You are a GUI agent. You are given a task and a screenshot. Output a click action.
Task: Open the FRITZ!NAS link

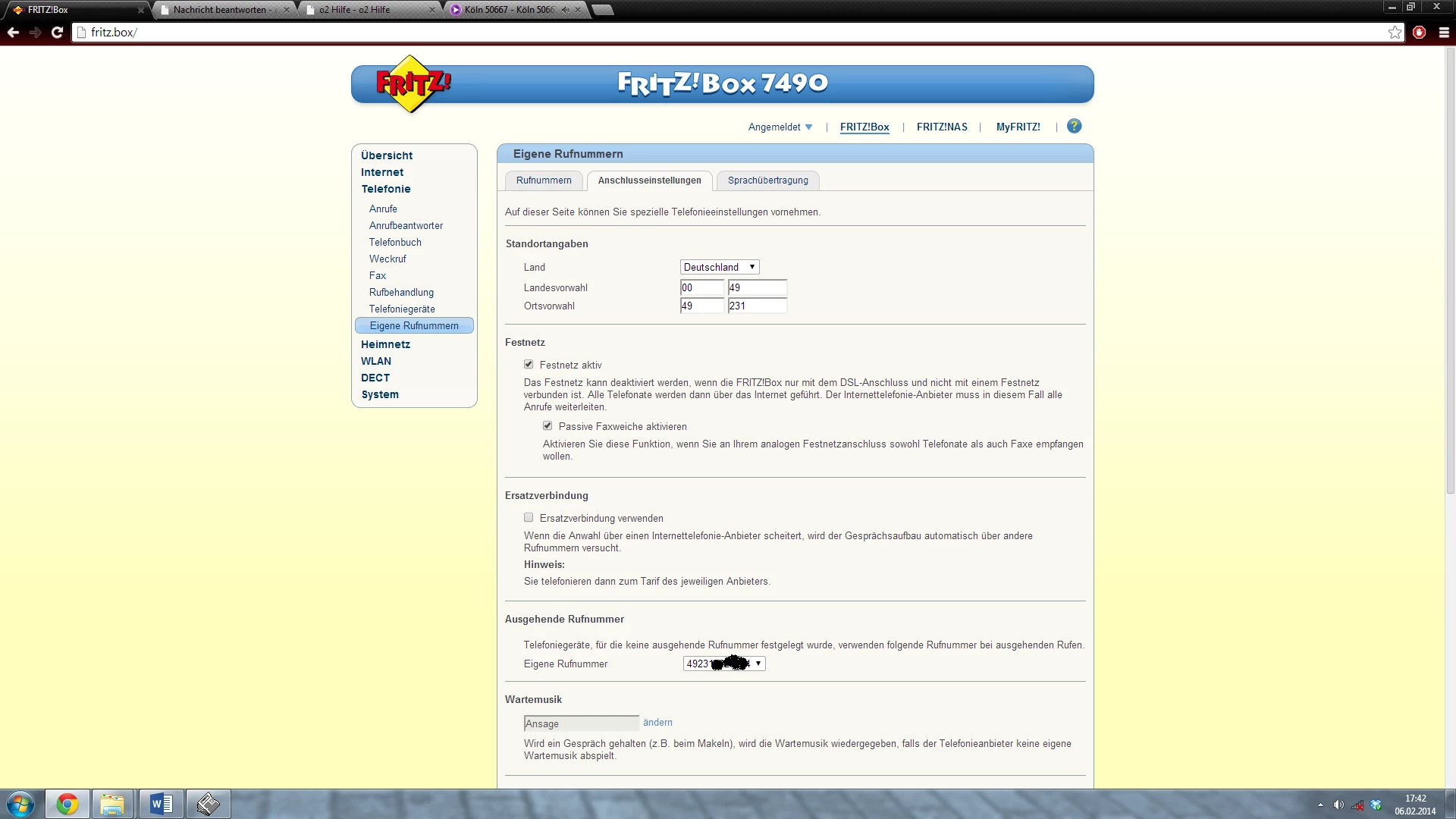pos(942,127)
